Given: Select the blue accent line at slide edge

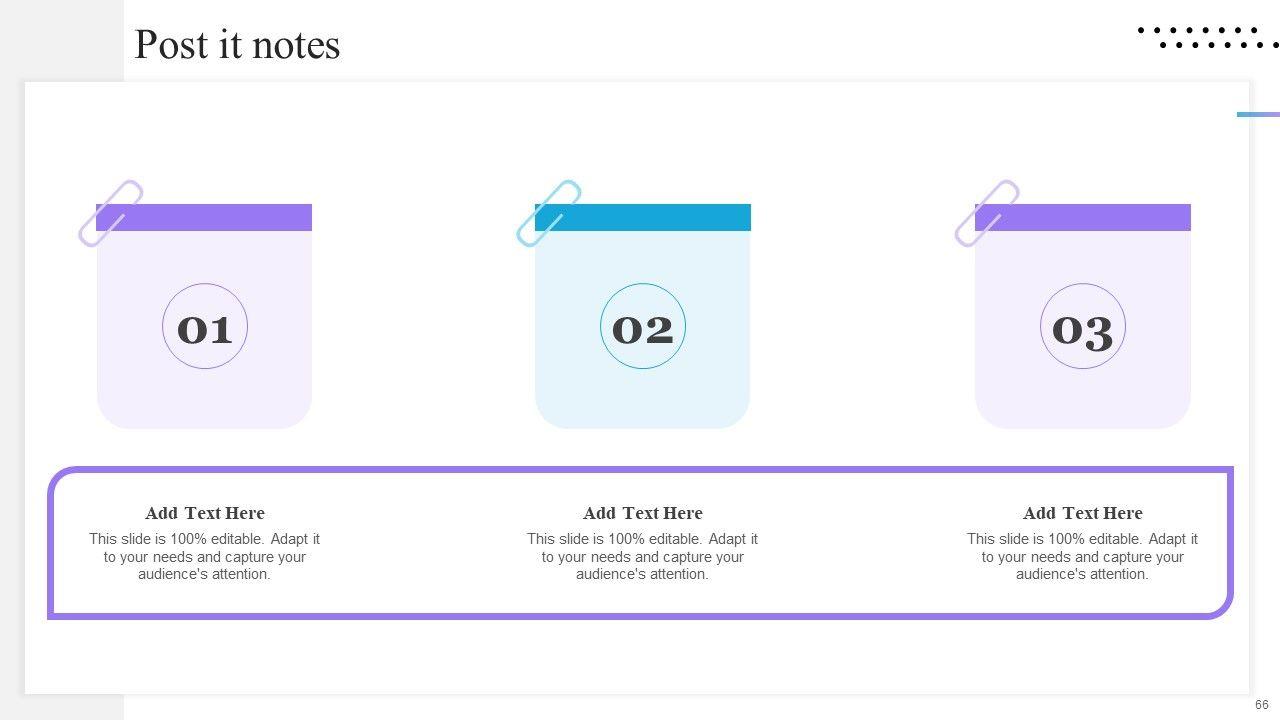Looking at the screenshot, I should pyautogui.click(x=1258, y=114).
